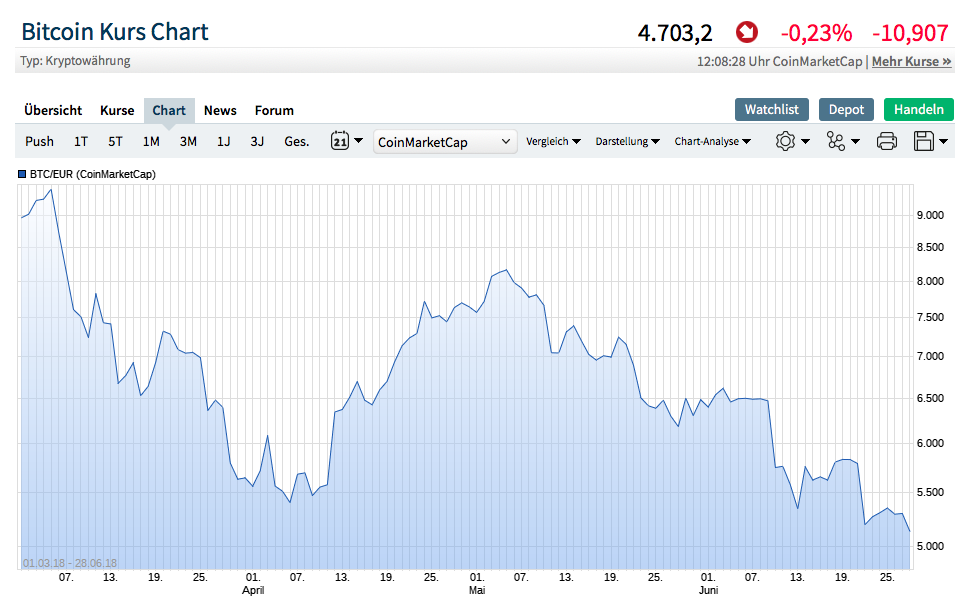The width and height of the screenshot is (963, 600).
Task: Select the 1M time range
Action: pyautogui.click(x=151, y=141)
